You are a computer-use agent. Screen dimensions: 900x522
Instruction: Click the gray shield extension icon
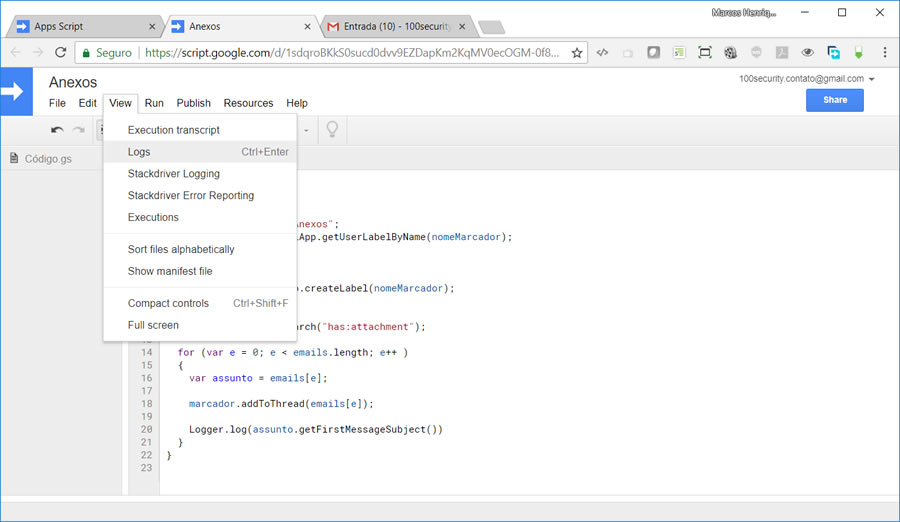[653, 52]
